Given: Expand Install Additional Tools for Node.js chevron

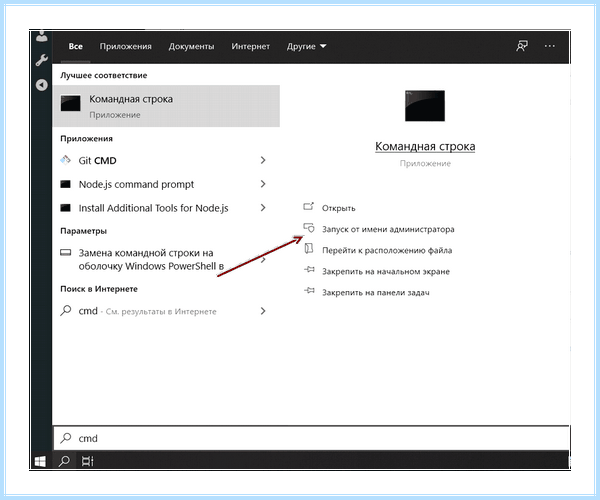Looking at the screenshot, I should pos(263,208).
